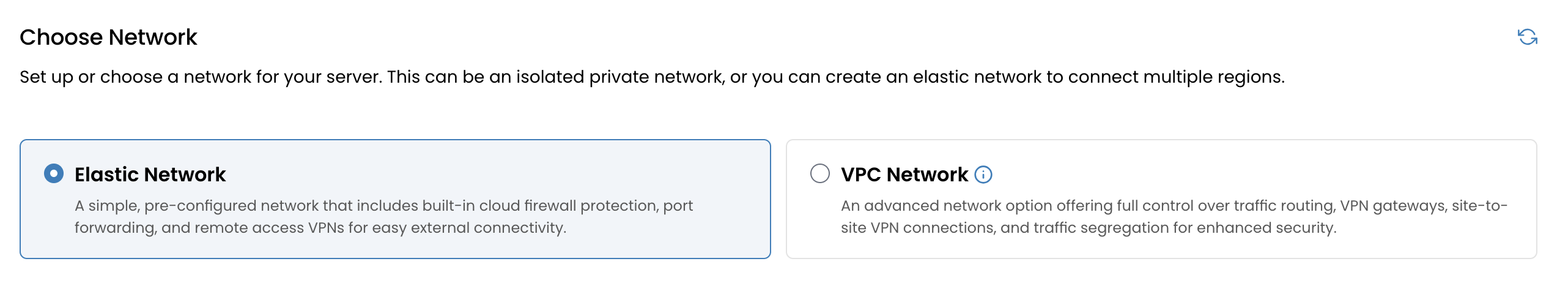Click the Choose Network heading
The width and height of the screenshot is (1568, 283).
[108, 37]
